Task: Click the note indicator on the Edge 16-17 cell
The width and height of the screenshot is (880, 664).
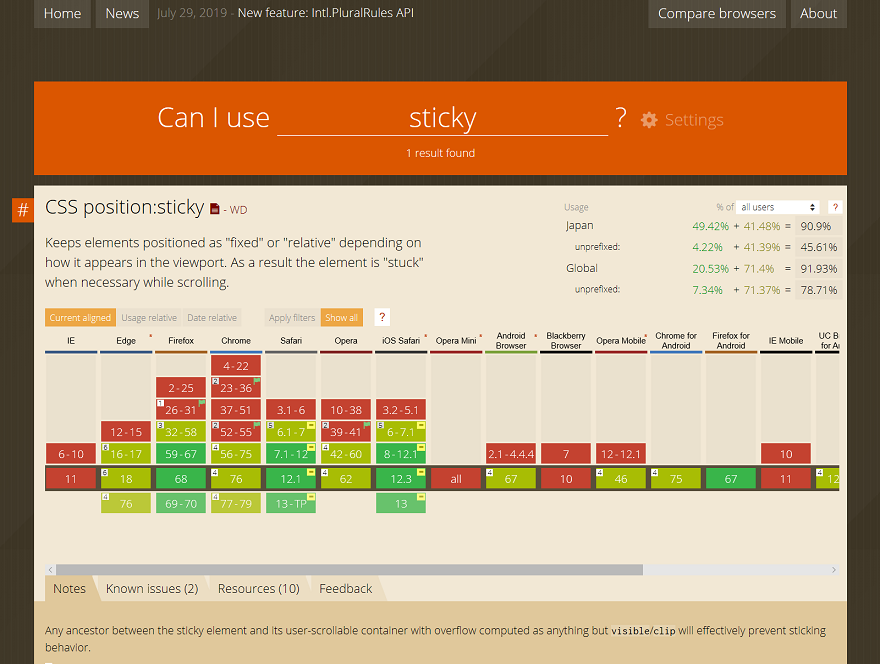Action: coord(104,445)
